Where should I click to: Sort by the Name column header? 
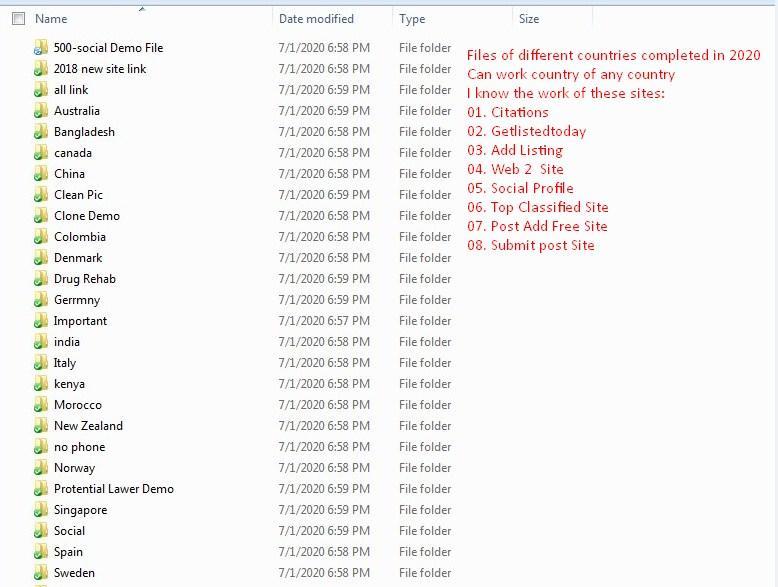[51, 19]
